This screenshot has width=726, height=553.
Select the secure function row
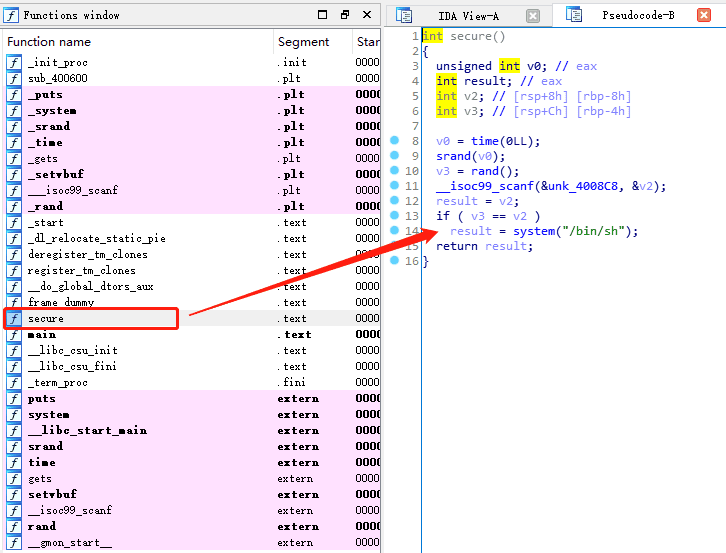(192, 318)
